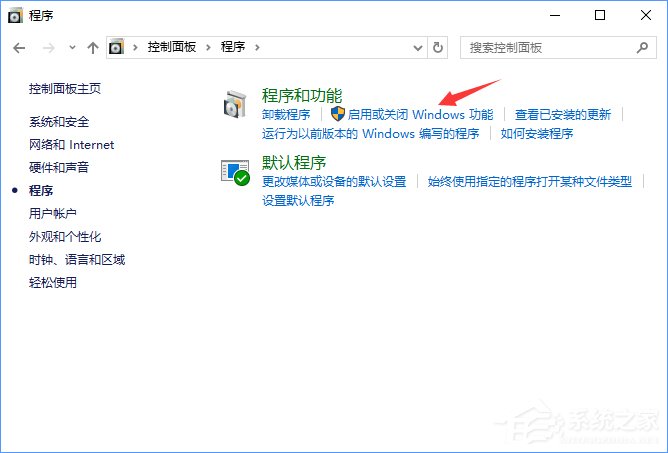
Task: Open 默认程序 heading link
Action: (x=294, y=163)
